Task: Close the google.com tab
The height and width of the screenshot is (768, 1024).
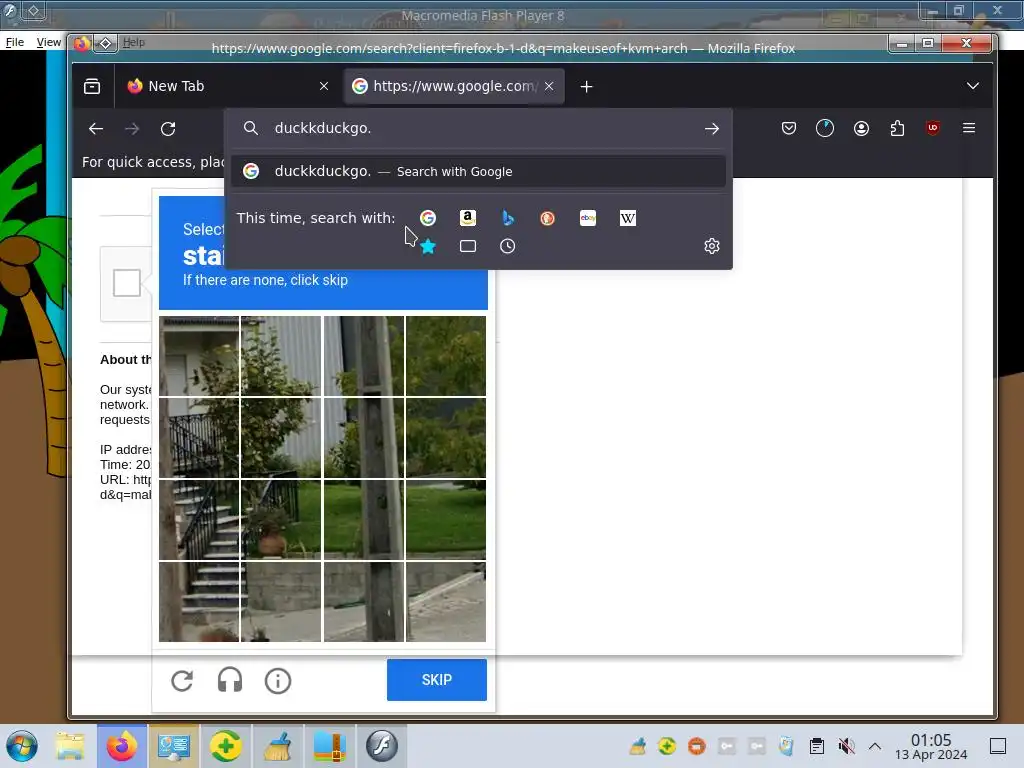Action: coord(549,86)
